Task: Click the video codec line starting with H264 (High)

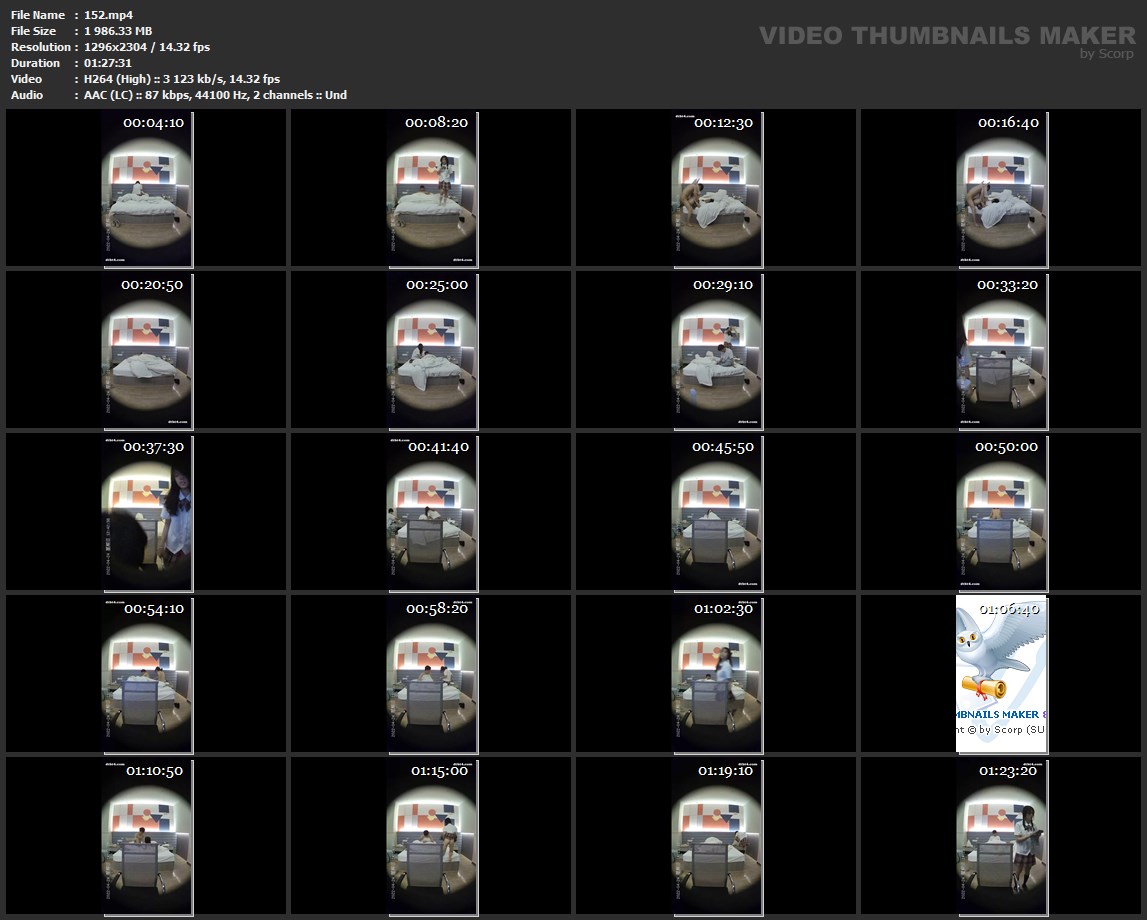Action: [181, 79]
